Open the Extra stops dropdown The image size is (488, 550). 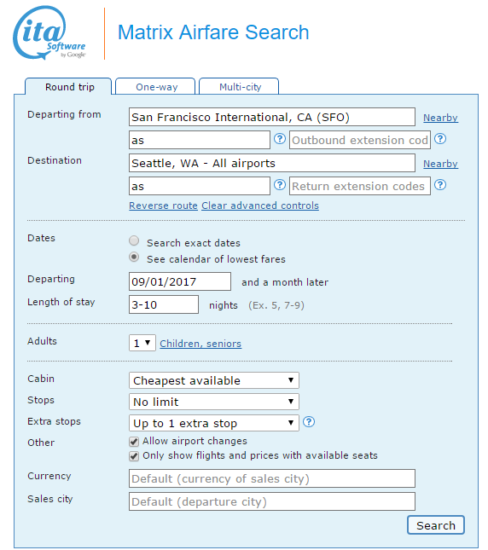click(x=214, y=423)
